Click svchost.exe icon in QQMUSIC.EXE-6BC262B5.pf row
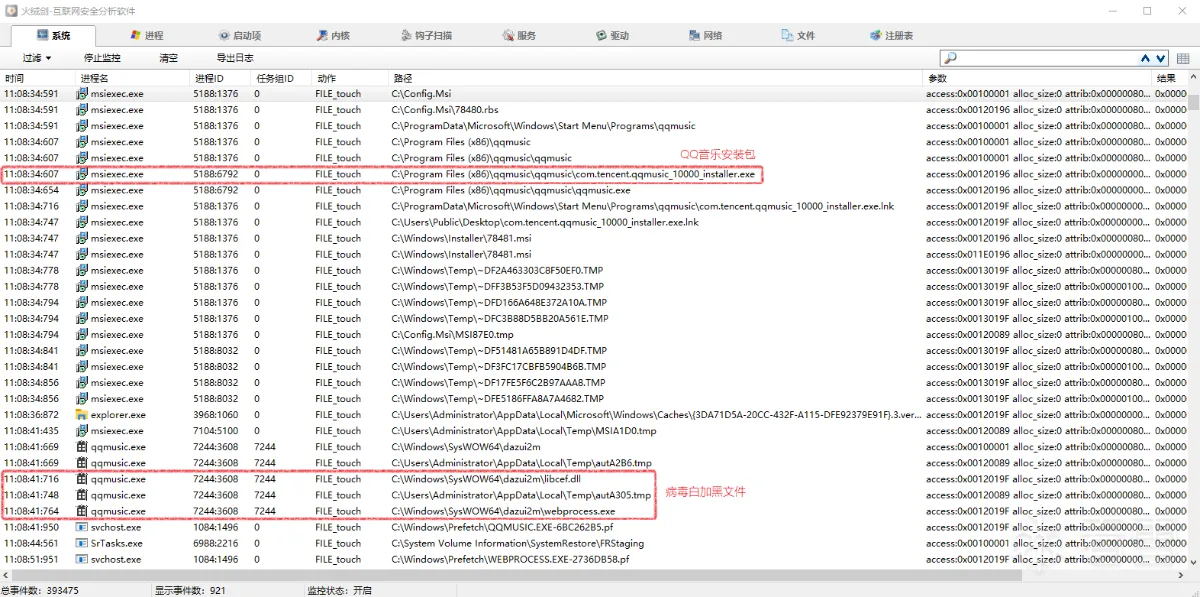 [x=83, y=526]
